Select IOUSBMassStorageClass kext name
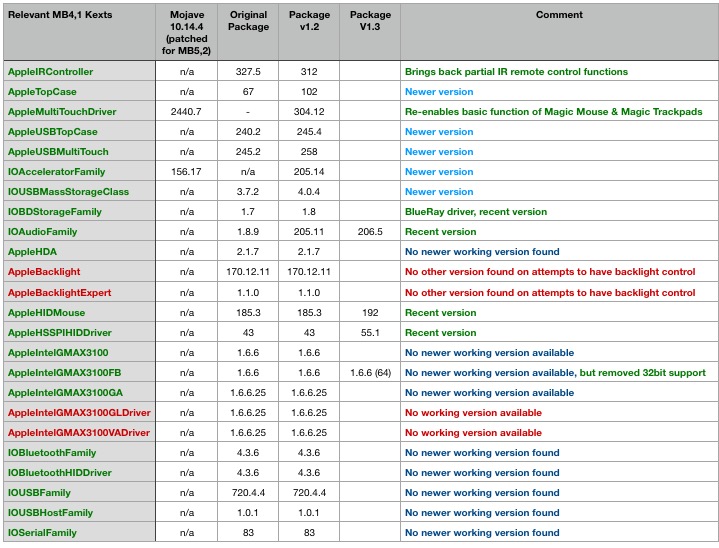Image resolution: width=719 pixels, height=548 pixels. coord(68,192)
